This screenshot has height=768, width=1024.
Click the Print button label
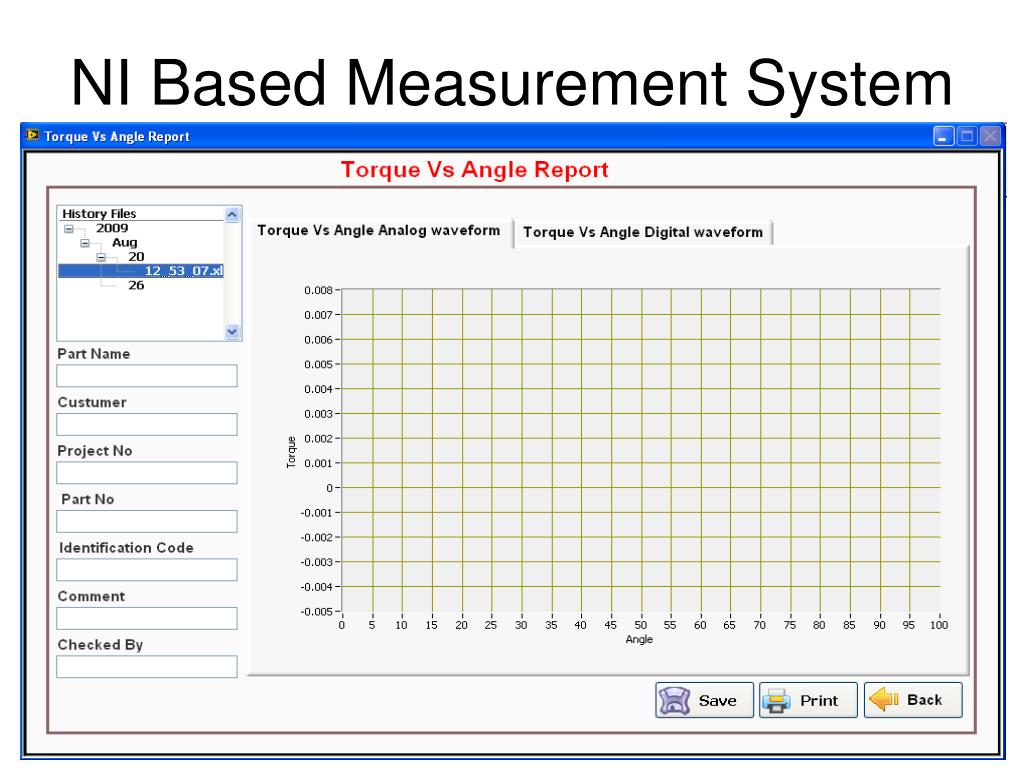pyautogui.click(x=819, y=701)
